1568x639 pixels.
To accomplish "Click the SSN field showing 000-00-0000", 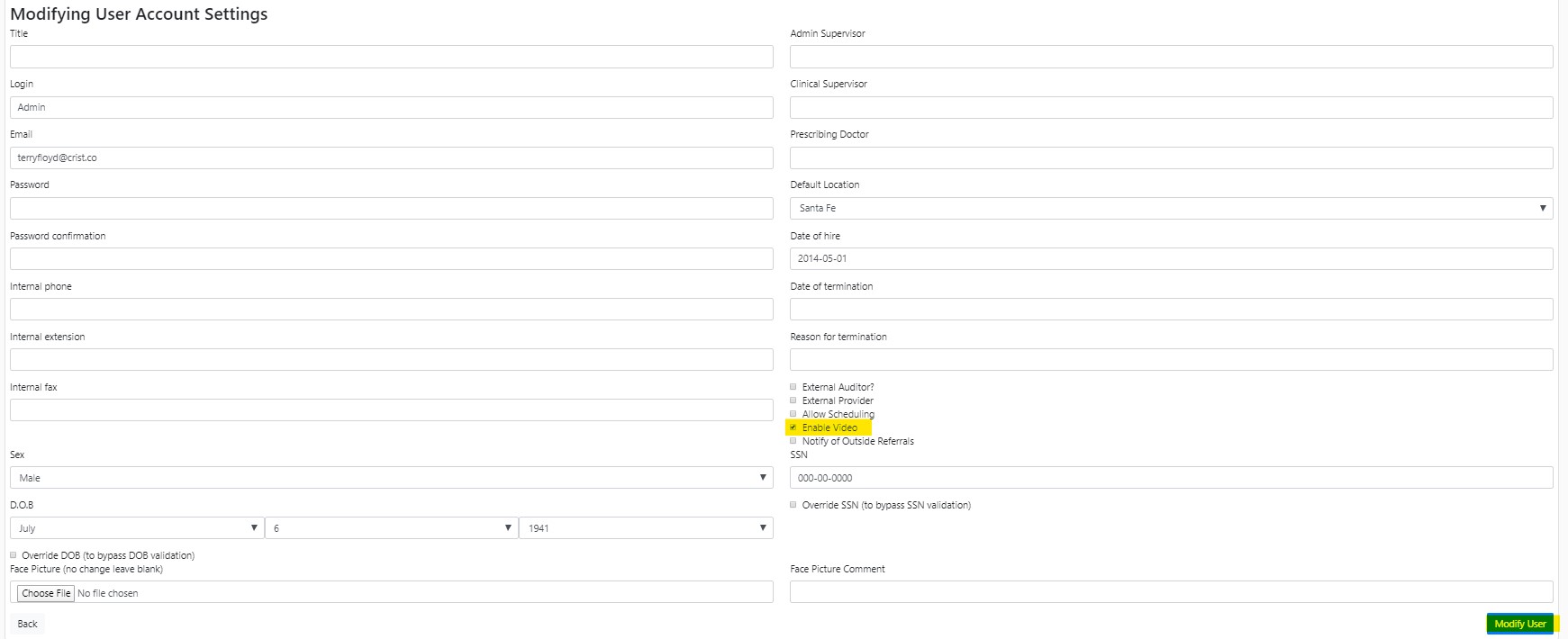I will coord(1171,477).
